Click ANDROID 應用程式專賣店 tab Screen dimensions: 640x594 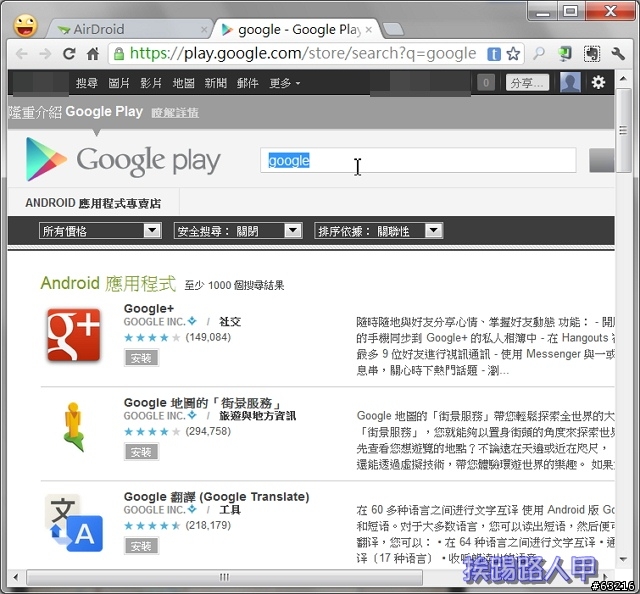[93, 203]
